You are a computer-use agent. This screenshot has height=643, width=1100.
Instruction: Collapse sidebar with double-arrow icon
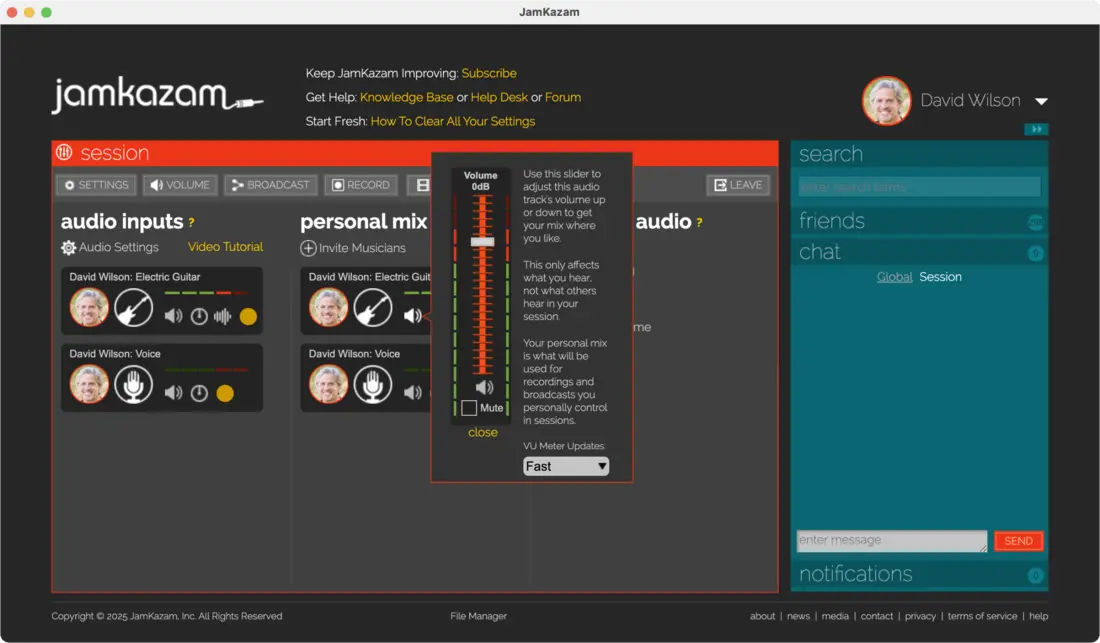[1036, 129]
